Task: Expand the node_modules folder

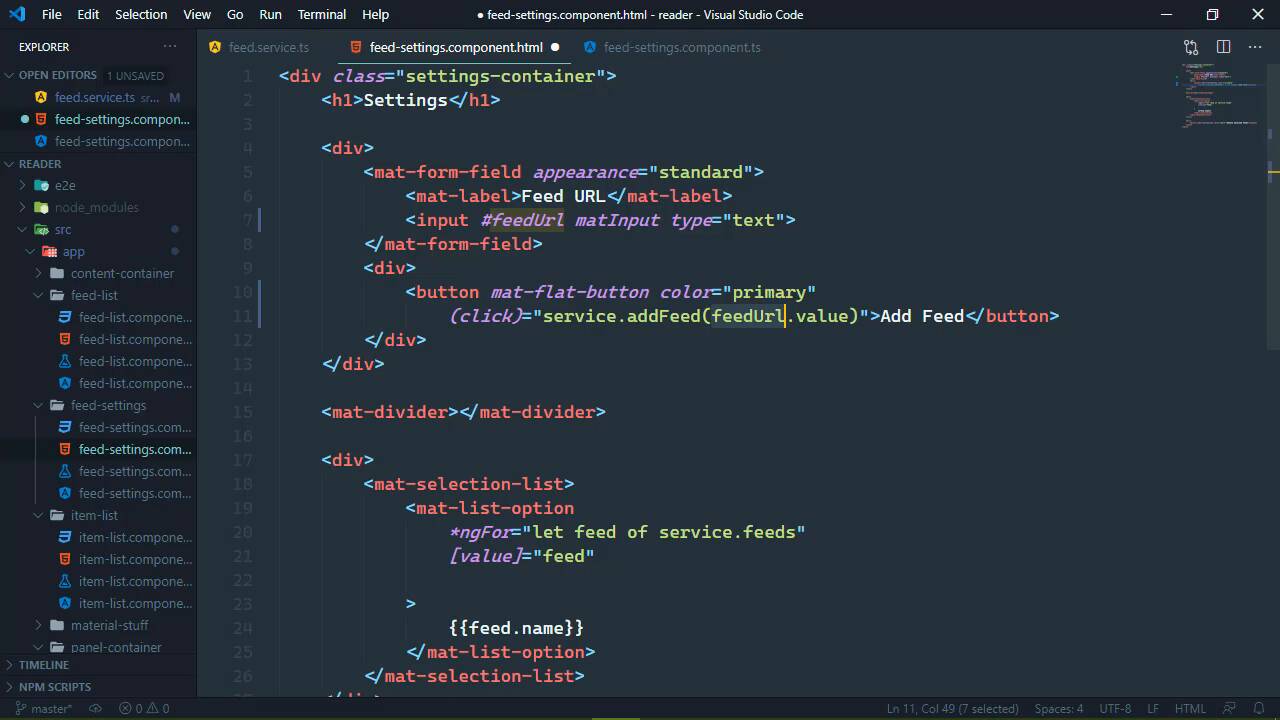Action: point(98,207)
